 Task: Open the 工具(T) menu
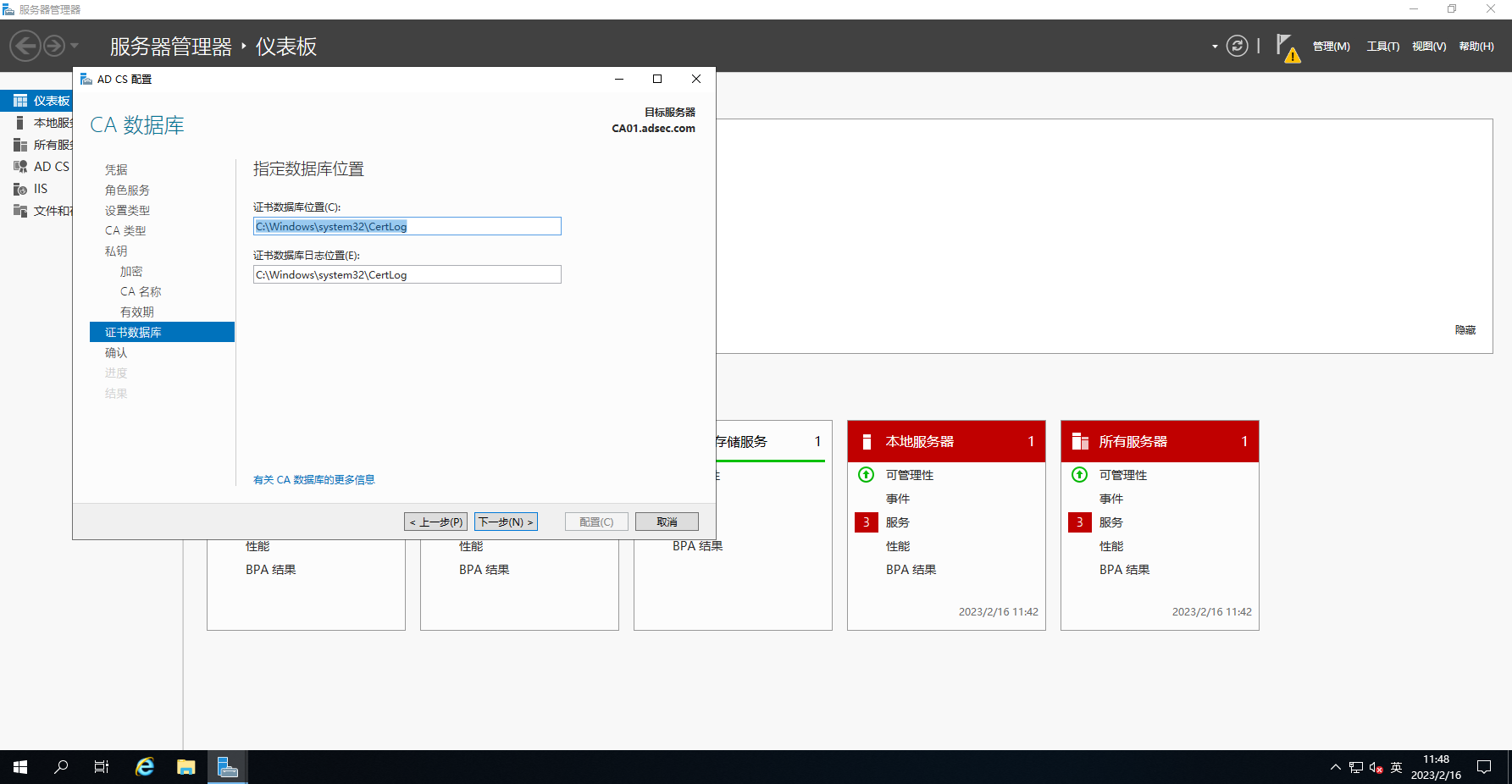pos(1382,47)
